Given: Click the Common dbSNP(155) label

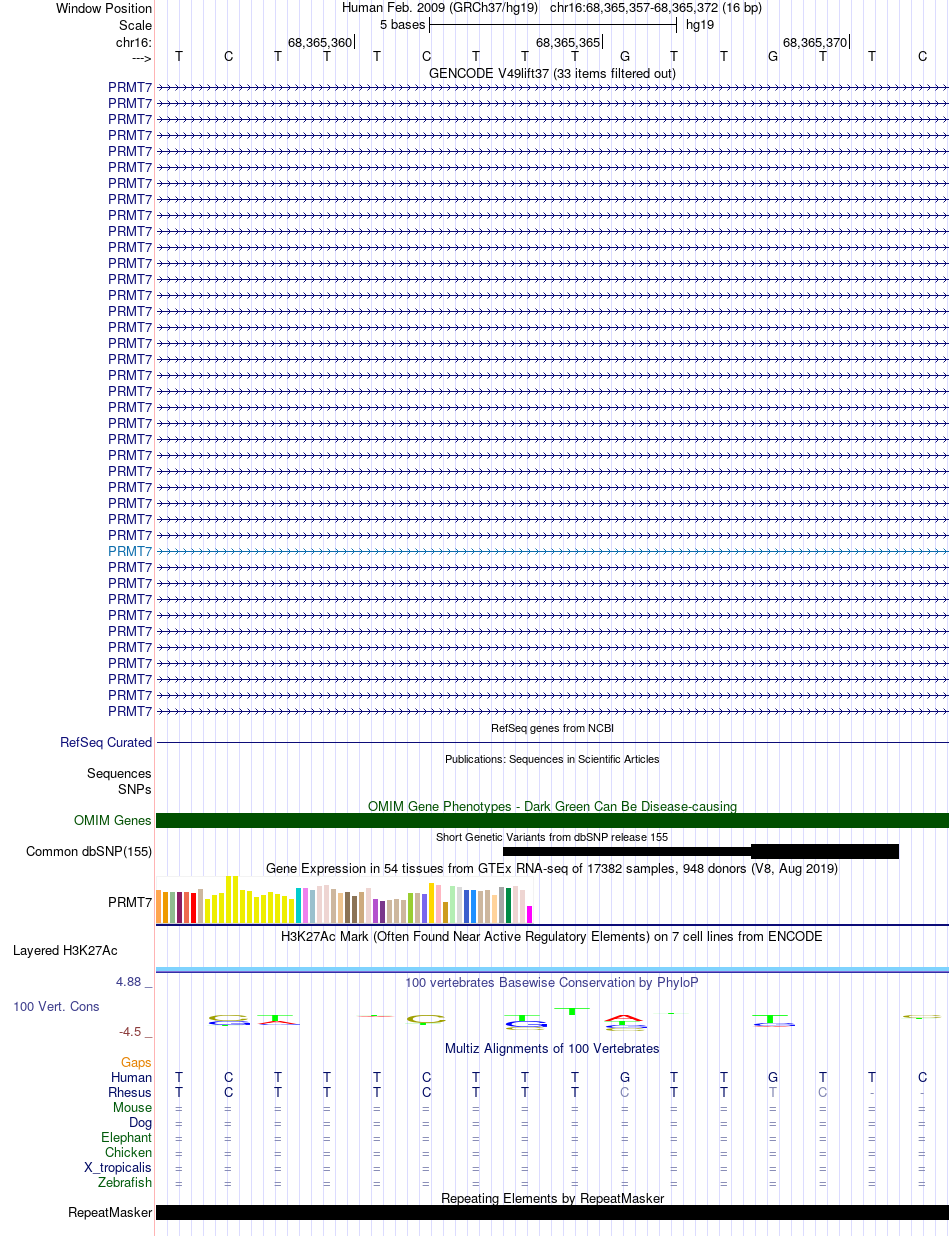Looking at the screenshot, I should pyautogui.click(x=89, y=852).
